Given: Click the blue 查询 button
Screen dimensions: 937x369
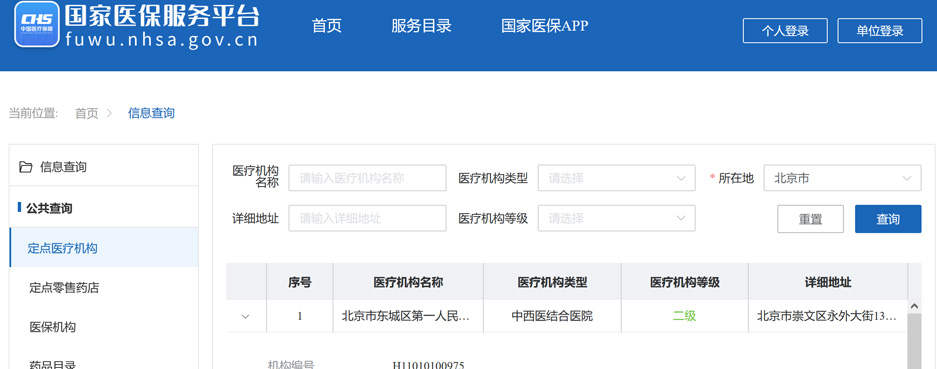Looking at the screenshot, I should (888, 219).
